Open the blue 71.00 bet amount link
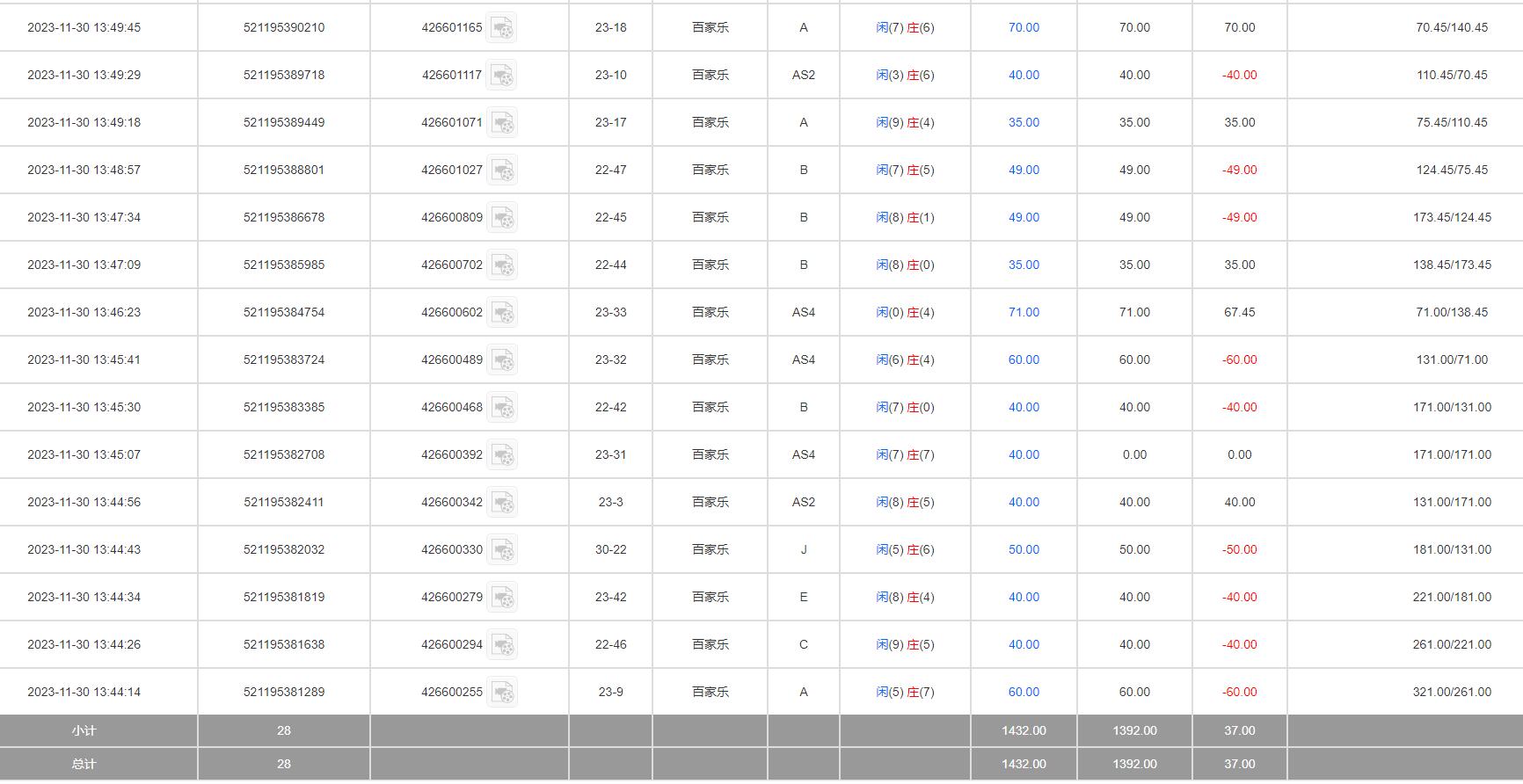Image resolution: width=1523 pixels, height=784 pixels. tap(1024, 313)
